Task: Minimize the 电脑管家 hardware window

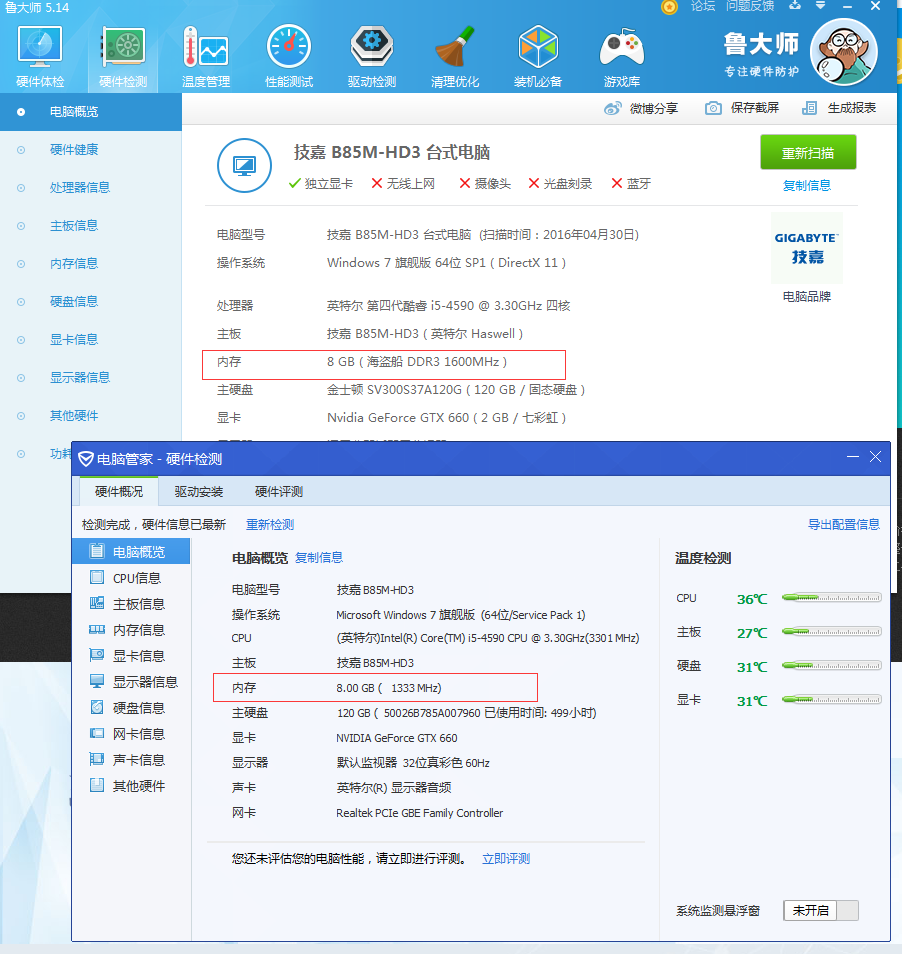Action: tap(853, 456)
